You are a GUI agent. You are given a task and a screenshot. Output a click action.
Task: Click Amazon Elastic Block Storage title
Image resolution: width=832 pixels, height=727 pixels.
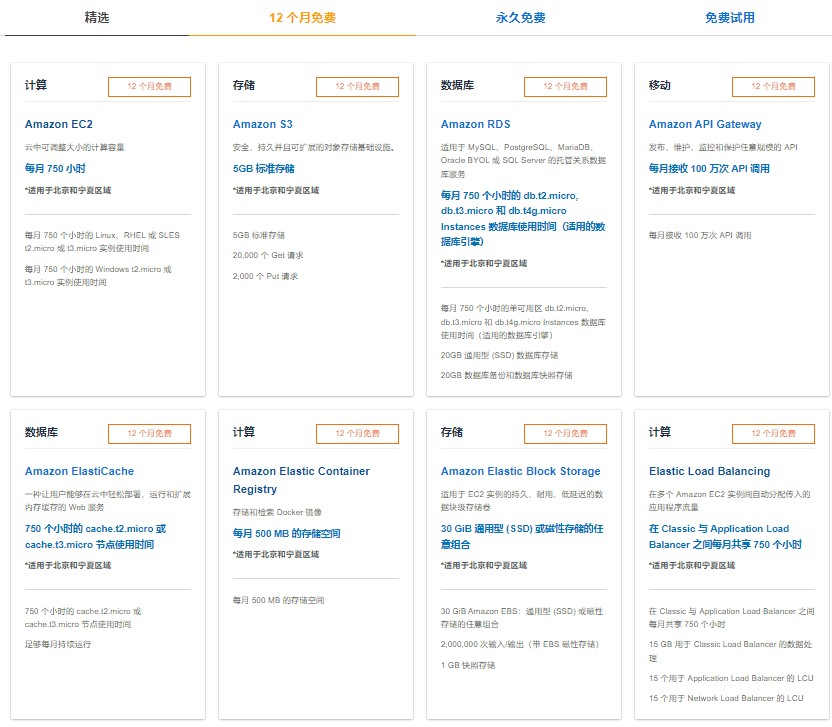[521, 471]
